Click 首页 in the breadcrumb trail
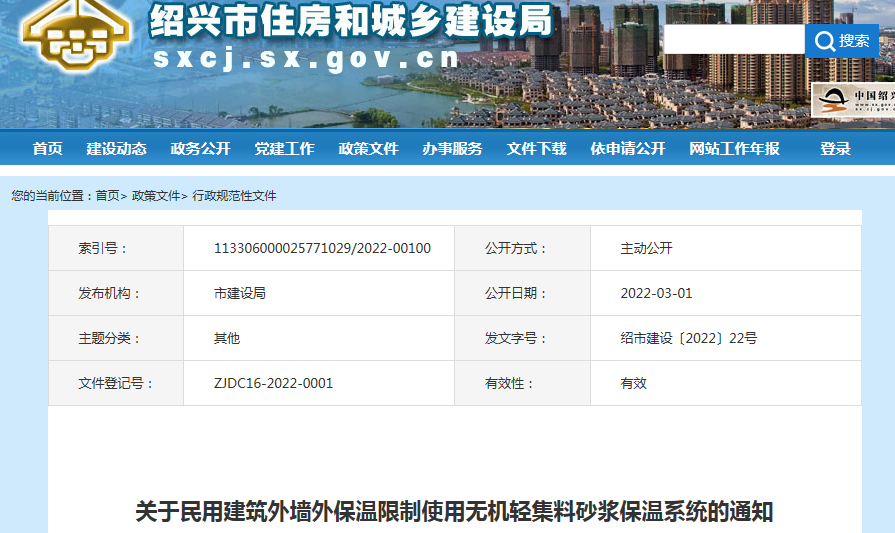This screenshot has height=533, width=895. click(107, 196)
